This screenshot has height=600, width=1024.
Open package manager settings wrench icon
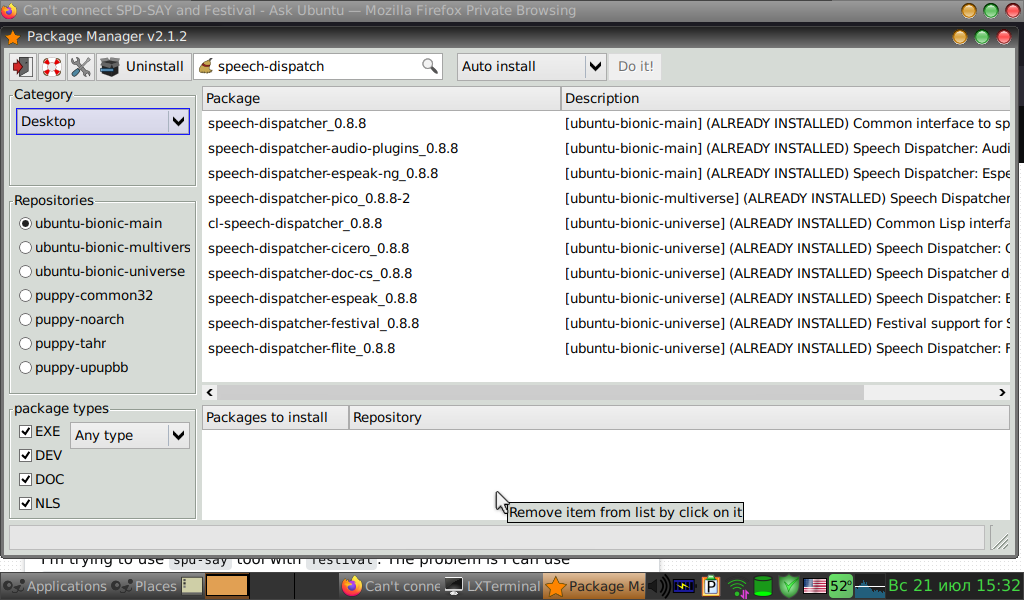pyautogui.click(x=80, y=67)
